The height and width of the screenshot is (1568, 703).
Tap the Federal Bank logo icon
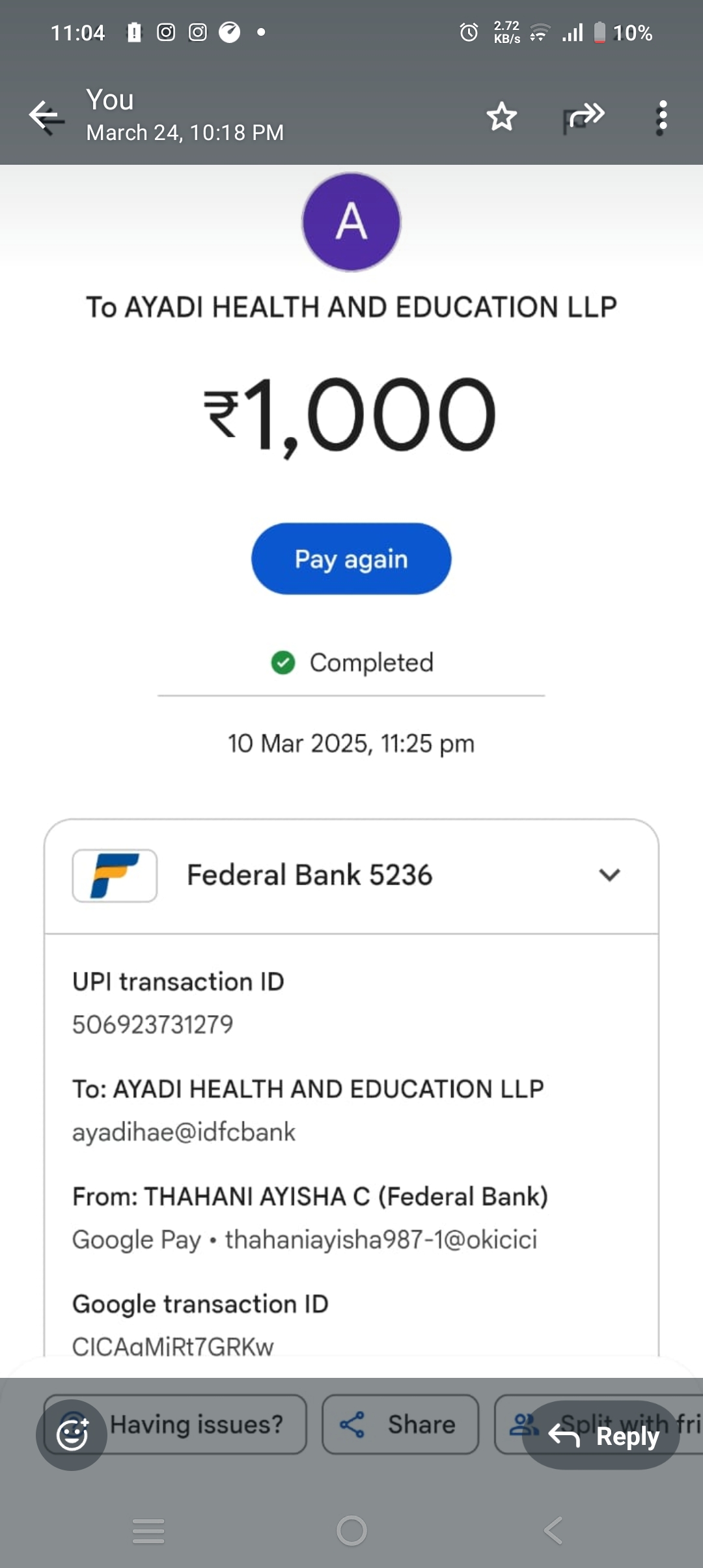tap(115, 875)
